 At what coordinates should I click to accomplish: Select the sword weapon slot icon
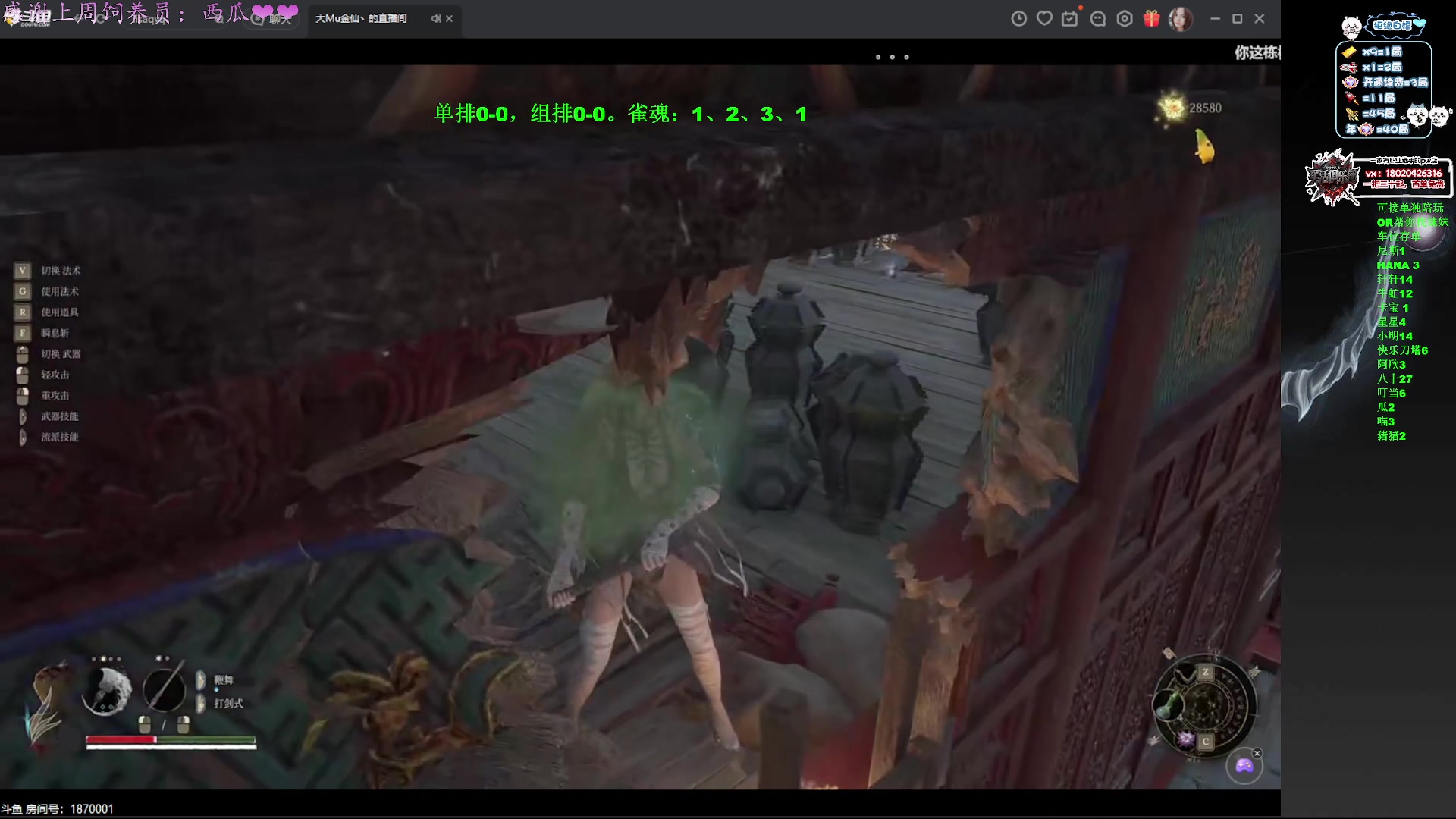pos(165,688)
